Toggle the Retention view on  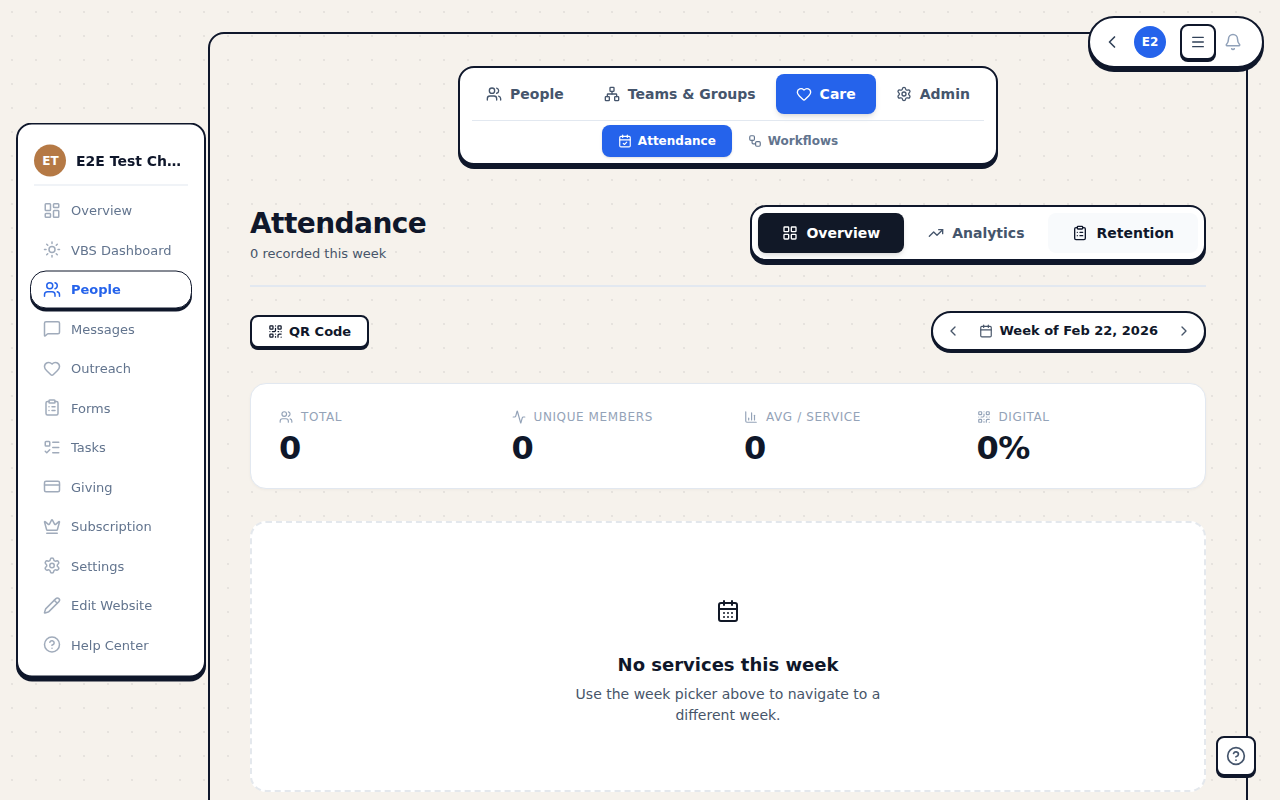[x=1123, y=232]
